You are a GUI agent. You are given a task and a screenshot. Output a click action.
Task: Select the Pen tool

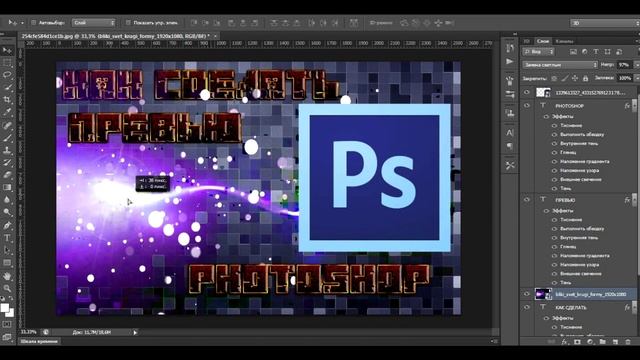[7, 225]
